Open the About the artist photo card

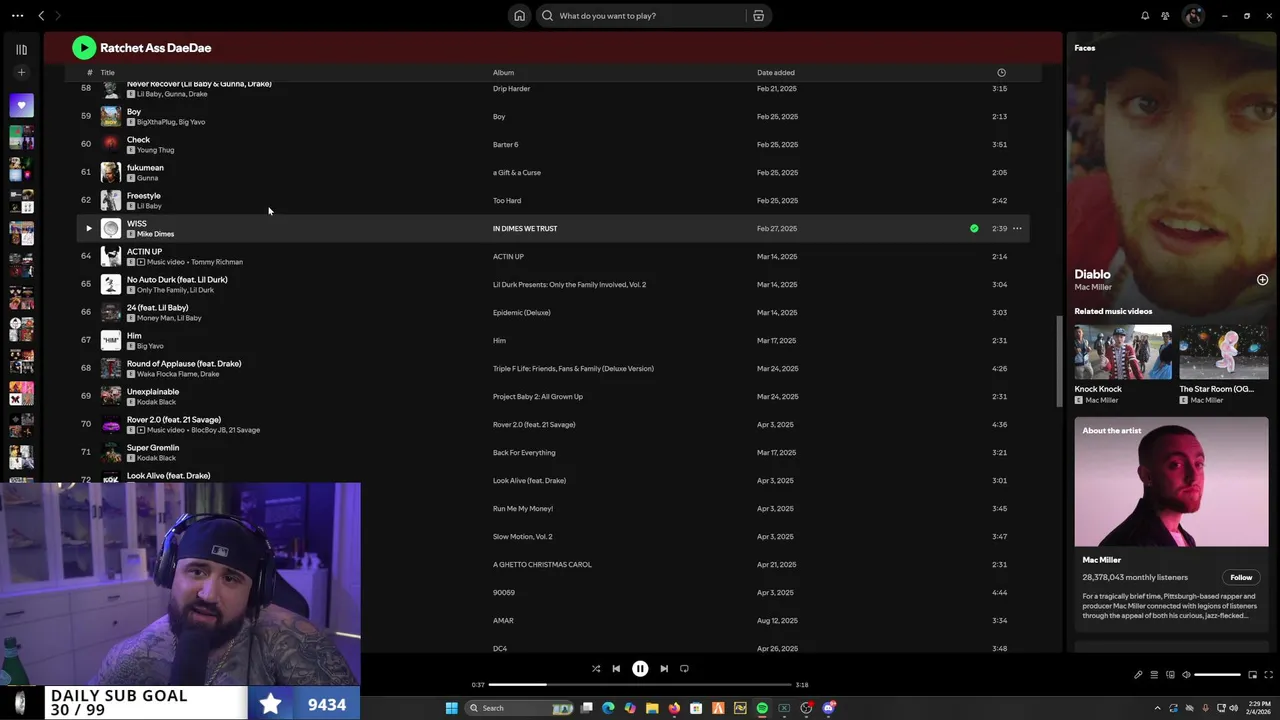pyautogui.click(x=1171, y=482)
